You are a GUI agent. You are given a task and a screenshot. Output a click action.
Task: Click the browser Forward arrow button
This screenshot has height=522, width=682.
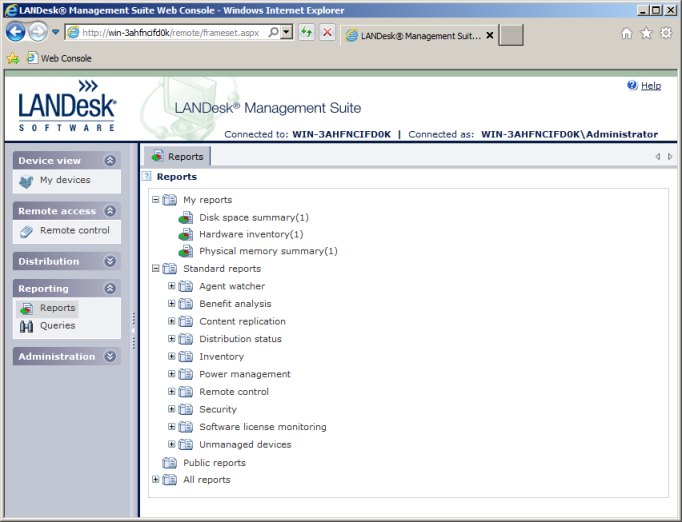pos(38,32)
